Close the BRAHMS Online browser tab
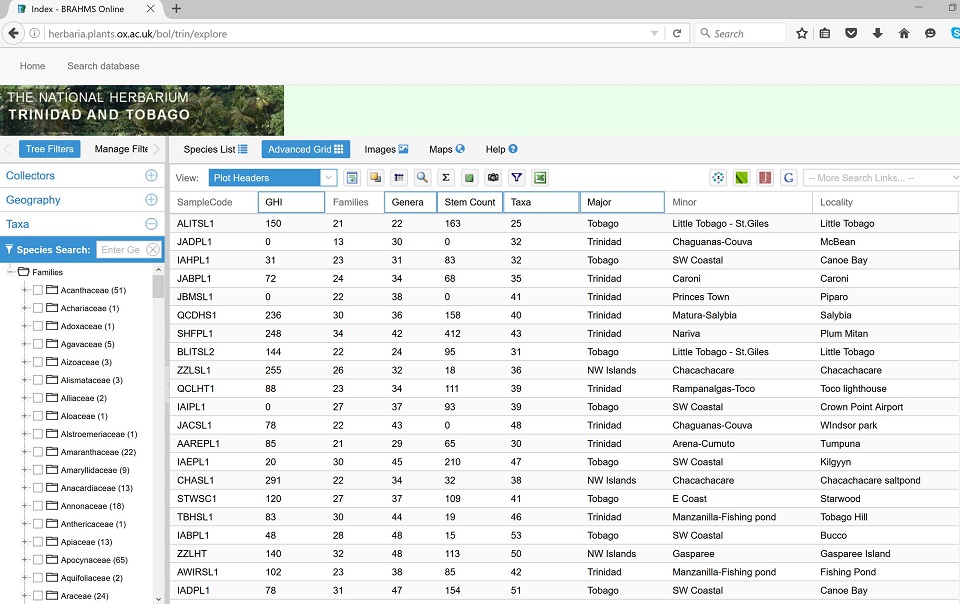 [151, 9]
